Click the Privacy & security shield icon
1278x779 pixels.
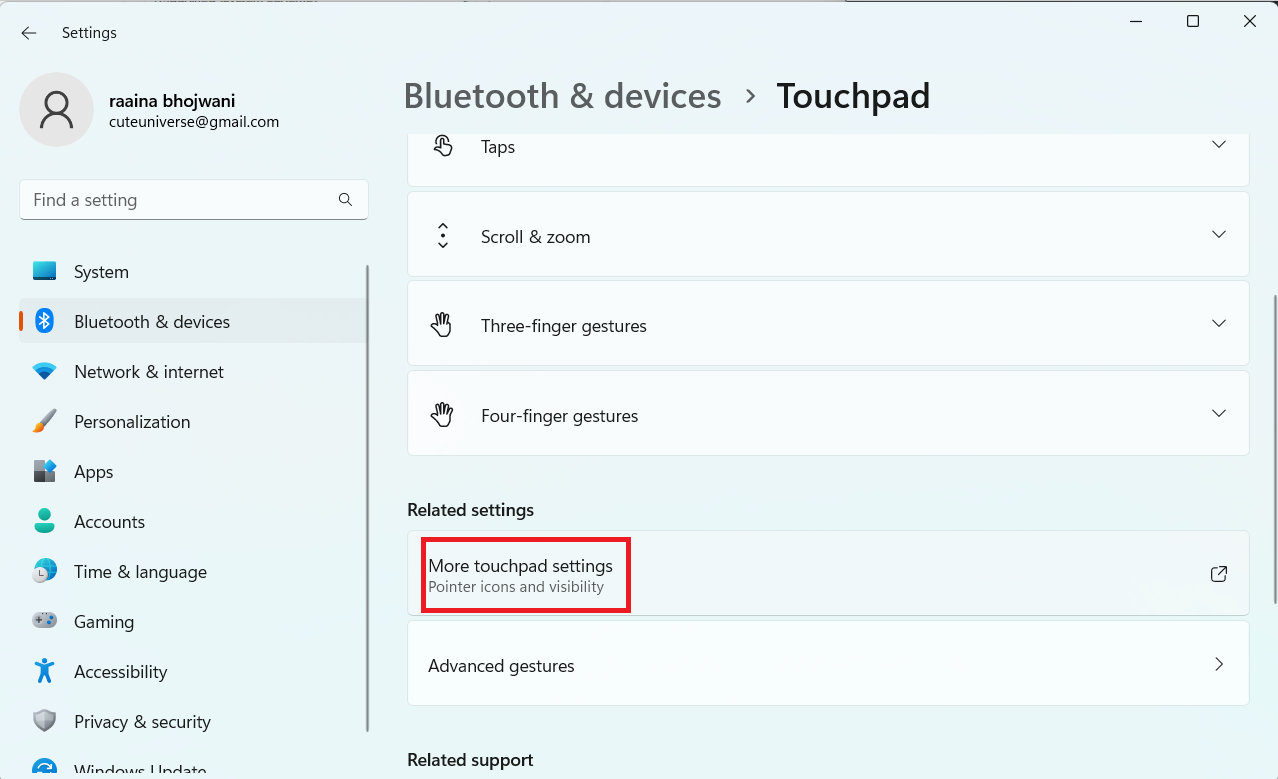[x=44, y=721]
